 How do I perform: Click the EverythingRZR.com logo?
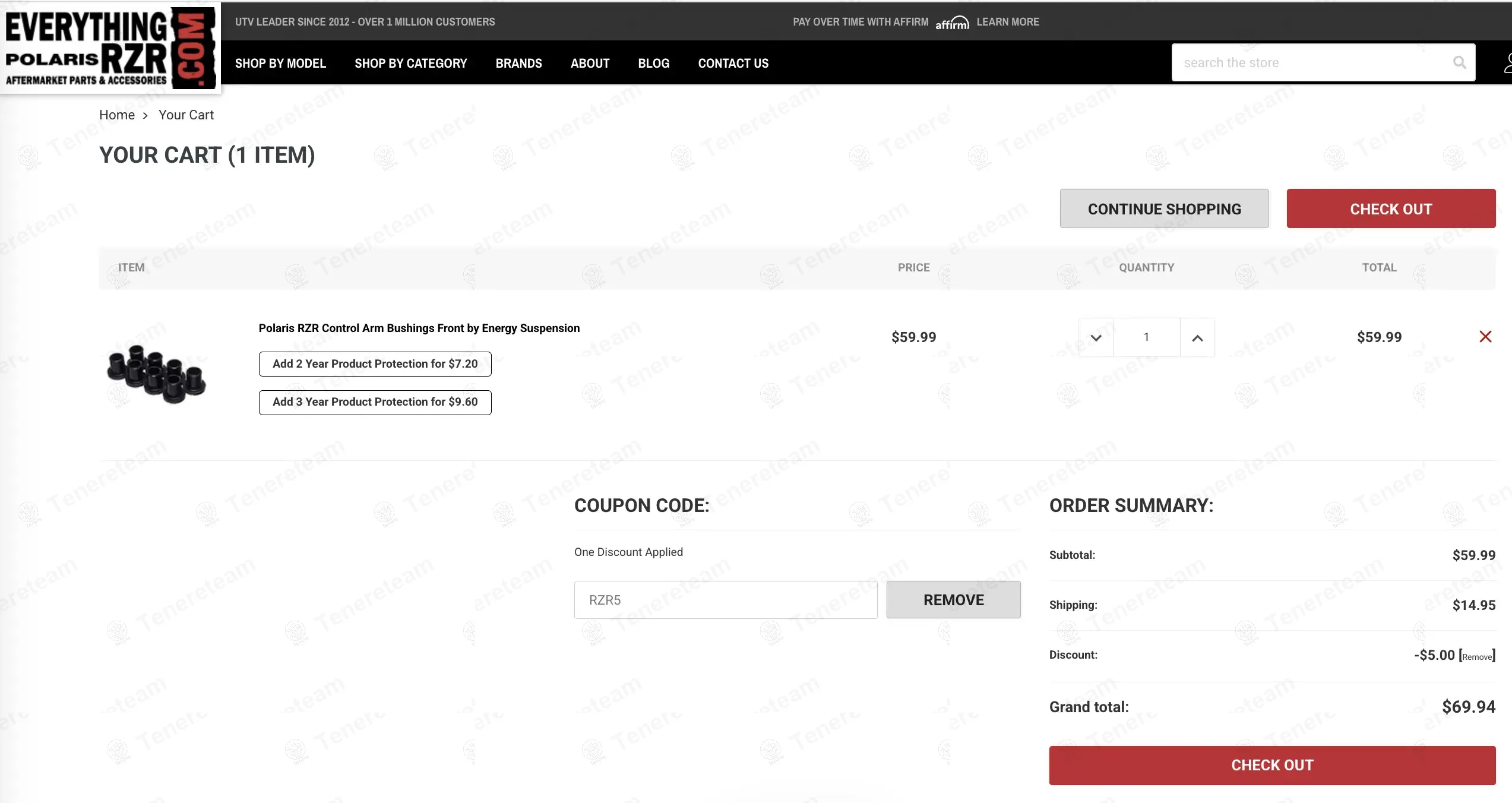tap(110, 48)
